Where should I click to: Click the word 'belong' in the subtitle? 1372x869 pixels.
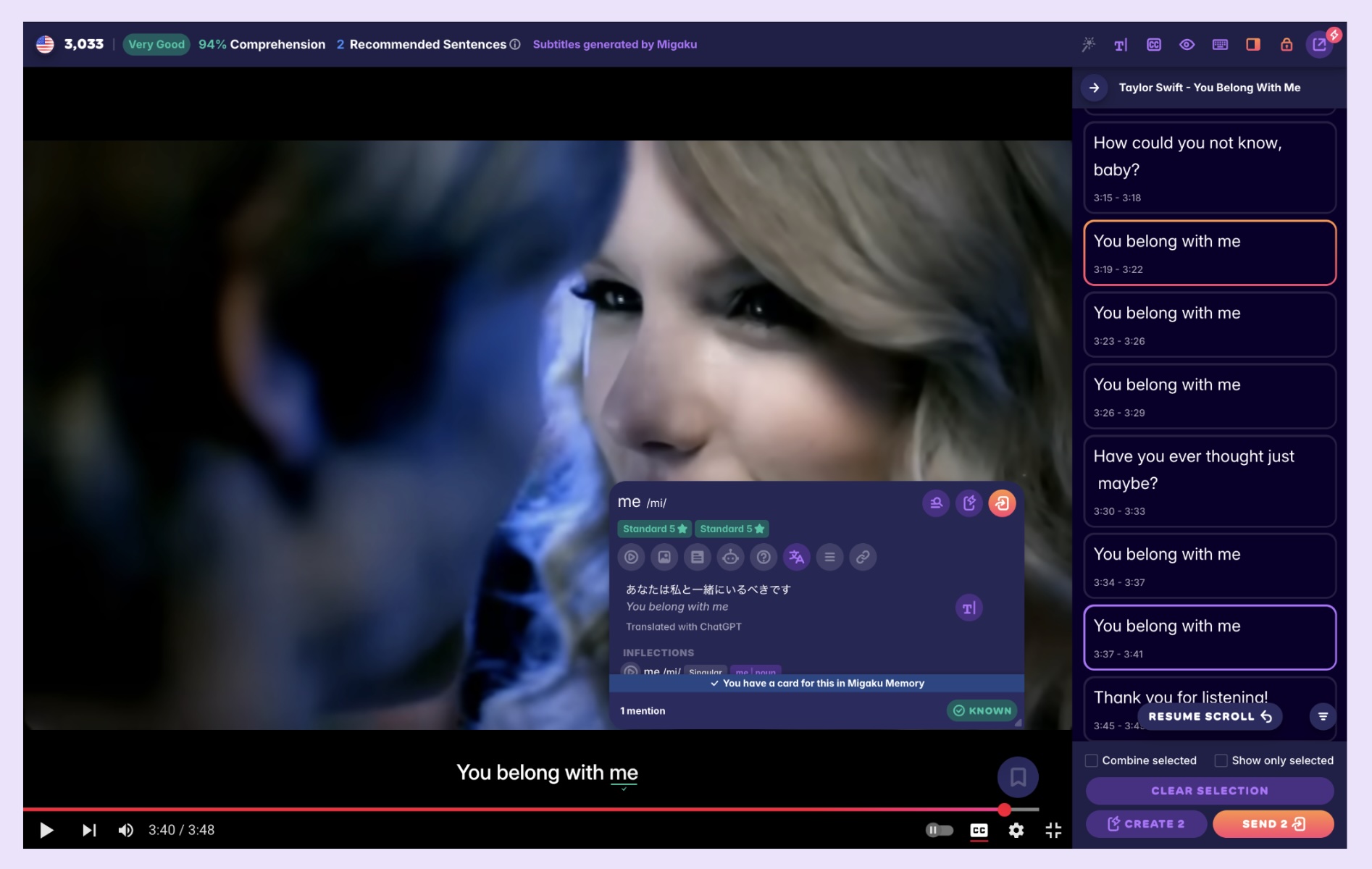(x=527, y=773)
